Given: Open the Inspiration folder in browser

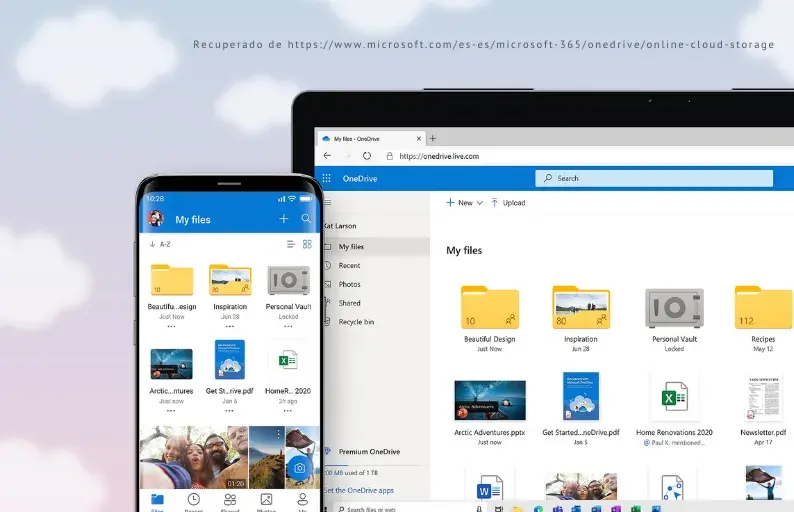Looking at the screenshot, I should tap(581, 307).
